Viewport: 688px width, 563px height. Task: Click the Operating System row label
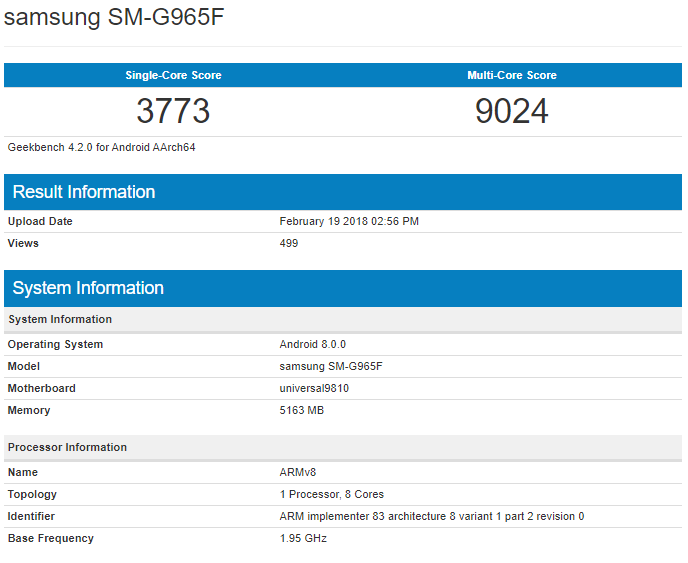click(x=55, y=344)
